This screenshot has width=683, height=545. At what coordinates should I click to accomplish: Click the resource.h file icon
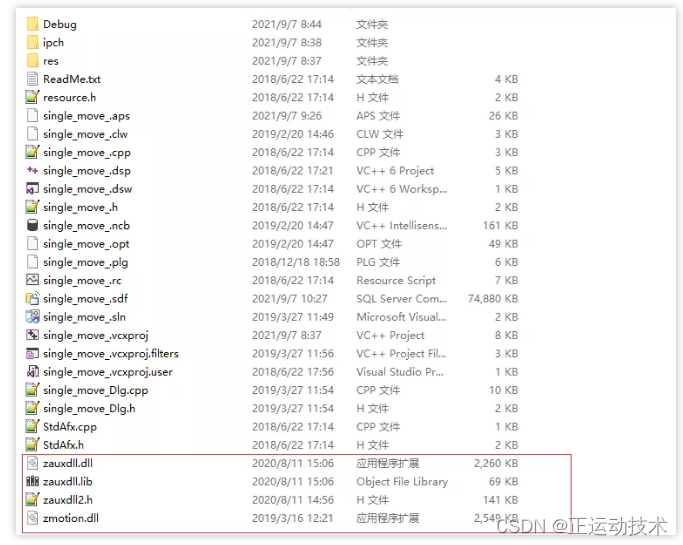tap(33, 97)
